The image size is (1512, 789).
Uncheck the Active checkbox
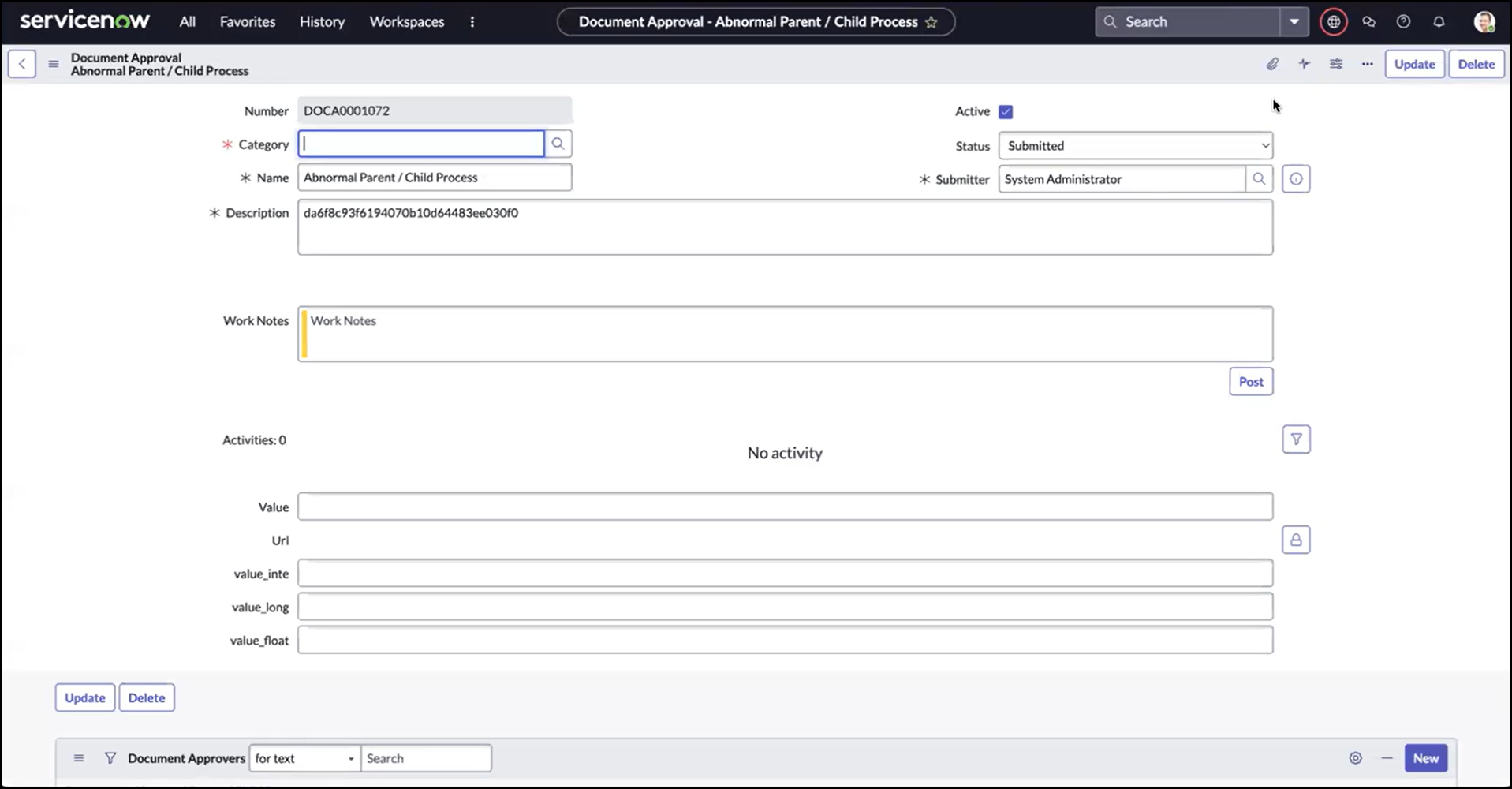pyautogui.click(x=1006, y=112)
